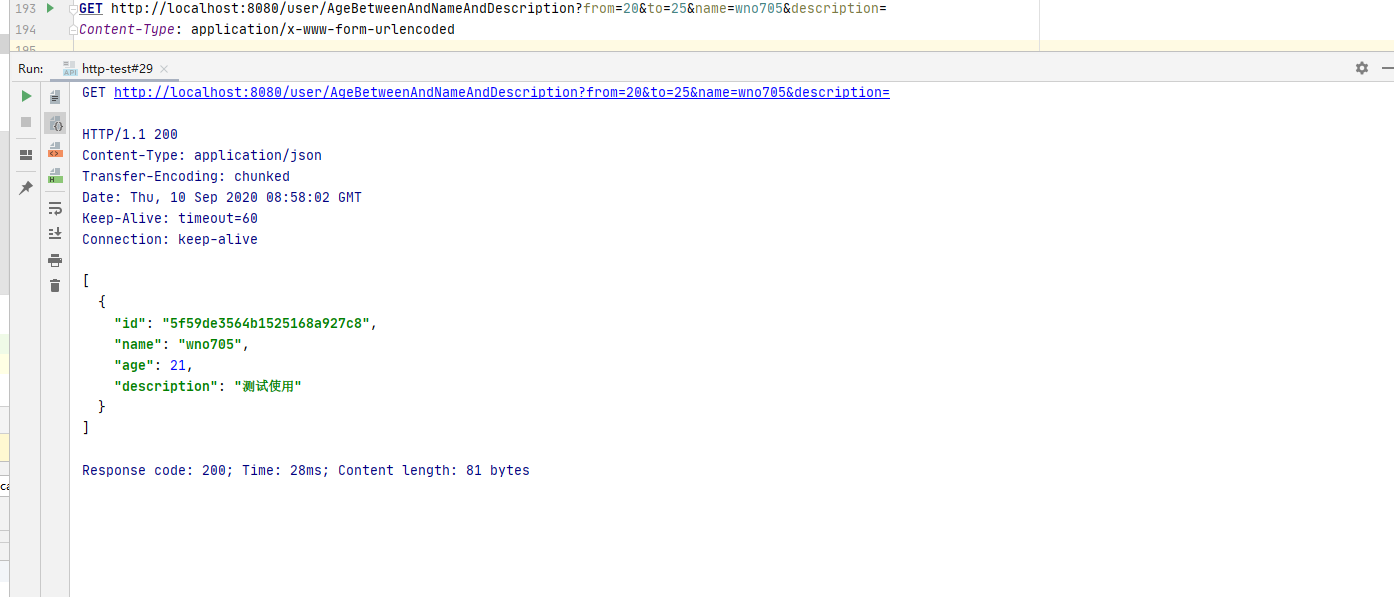This screenshot has height=597, width=1394.
Task: Switch to XML view format icon
Action: (x=55, y=150)
